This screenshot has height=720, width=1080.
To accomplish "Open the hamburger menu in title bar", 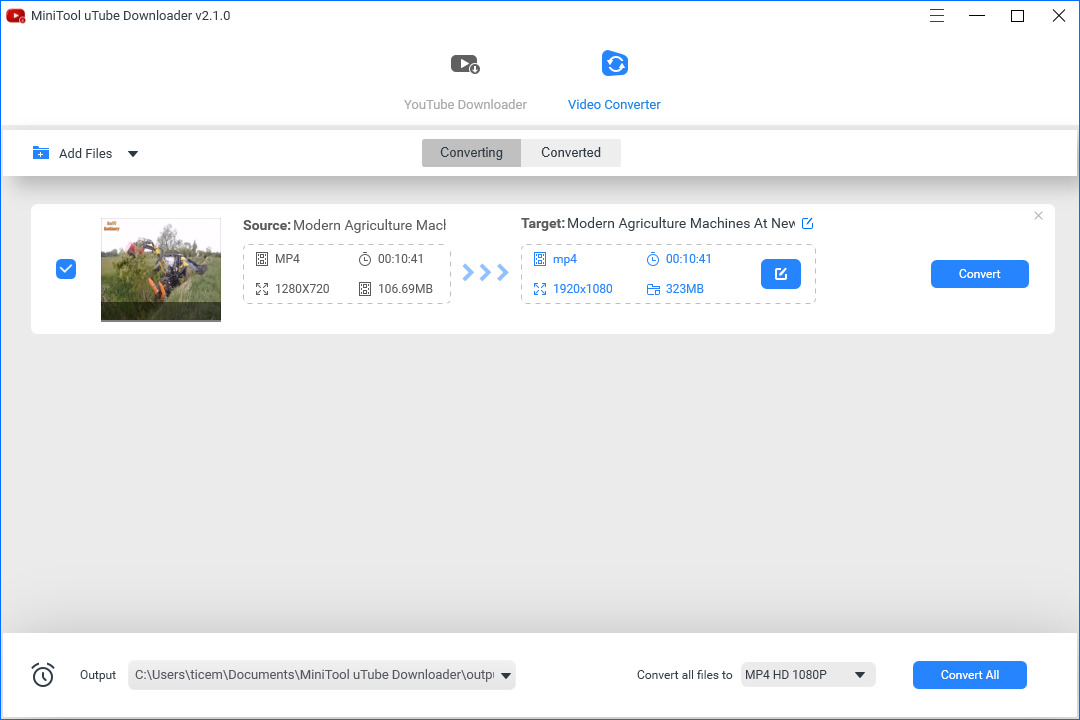I will click(937, 15).
